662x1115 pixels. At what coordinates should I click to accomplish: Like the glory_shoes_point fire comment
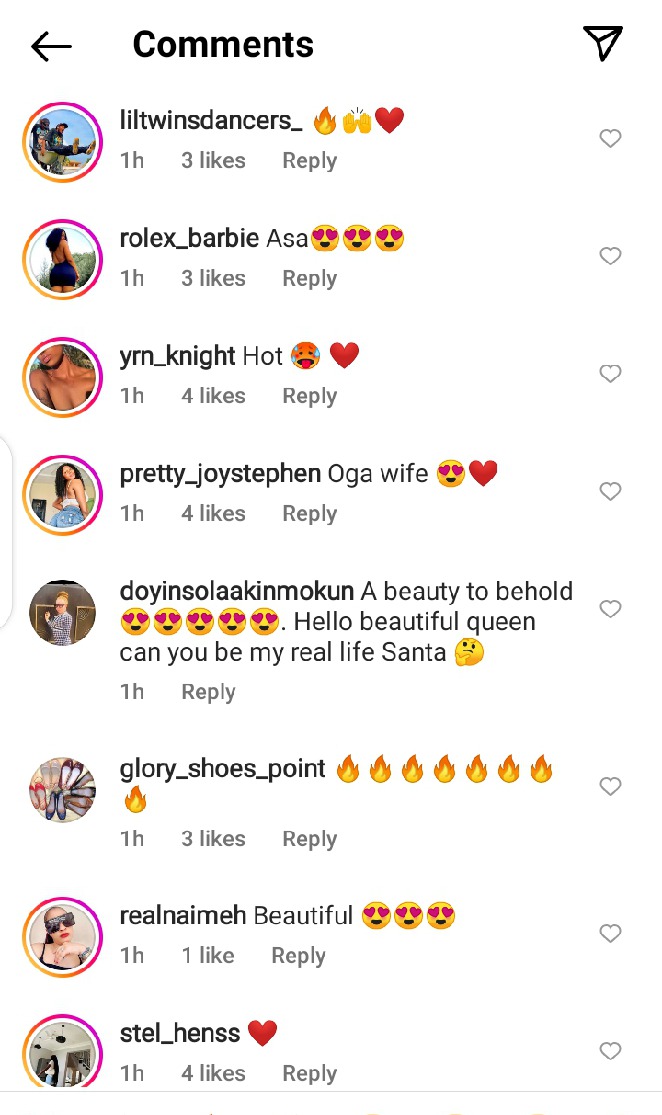pyautogui.click(x=610, y=787)
